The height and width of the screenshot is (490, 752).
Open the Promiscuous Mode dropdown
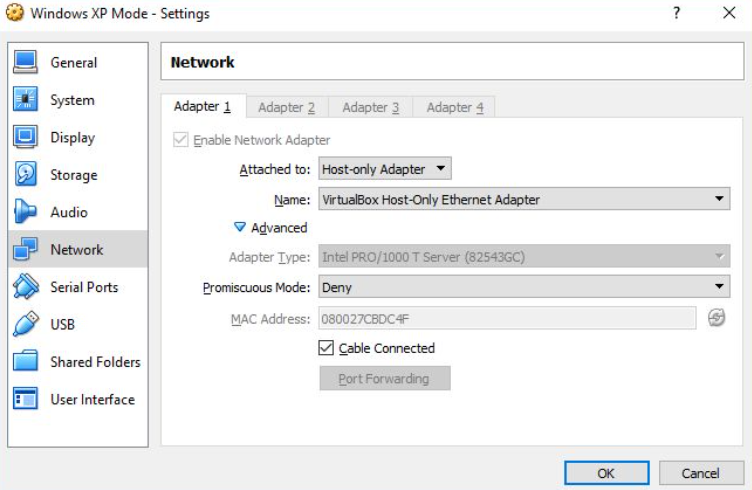524,287
